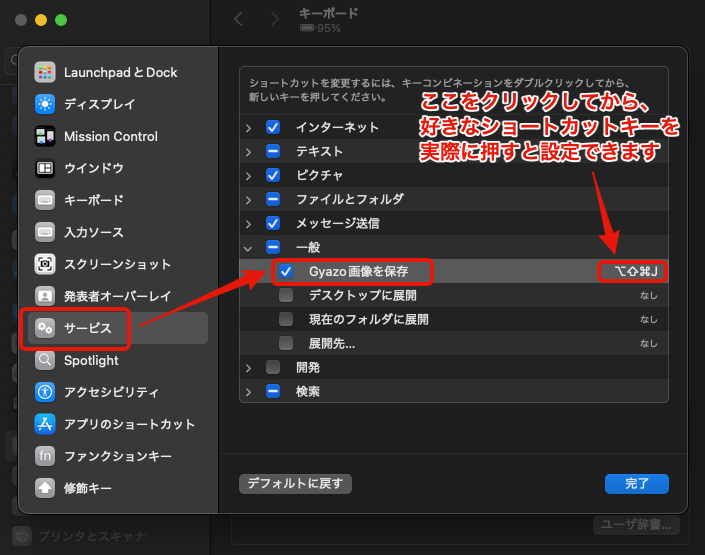705x555 pixels.
Task: Click the スクリーンショット icon
Action: [x=45, y=264]
